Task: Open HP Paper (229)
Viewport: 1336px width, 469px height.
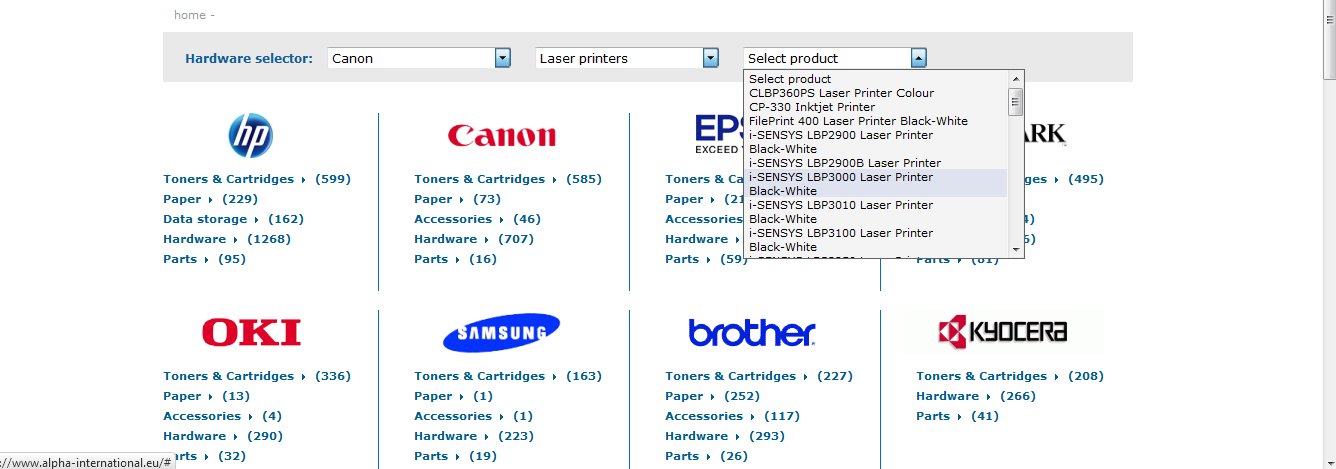Action: click(x=211, y=199)
